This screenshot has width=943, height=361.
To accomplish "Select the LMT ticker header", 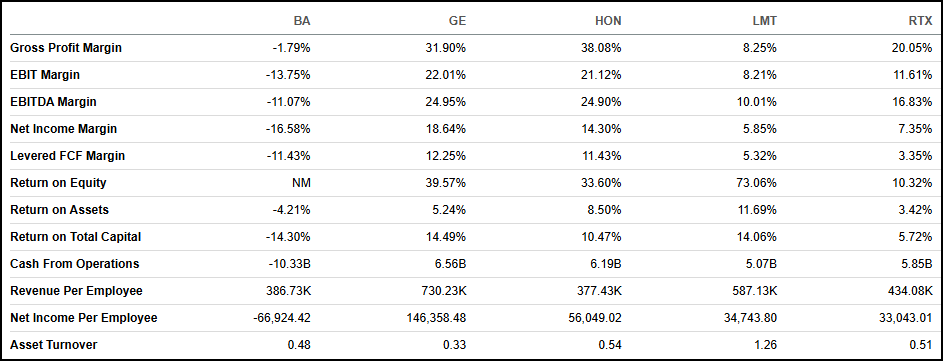I will (x=764, y=21).
